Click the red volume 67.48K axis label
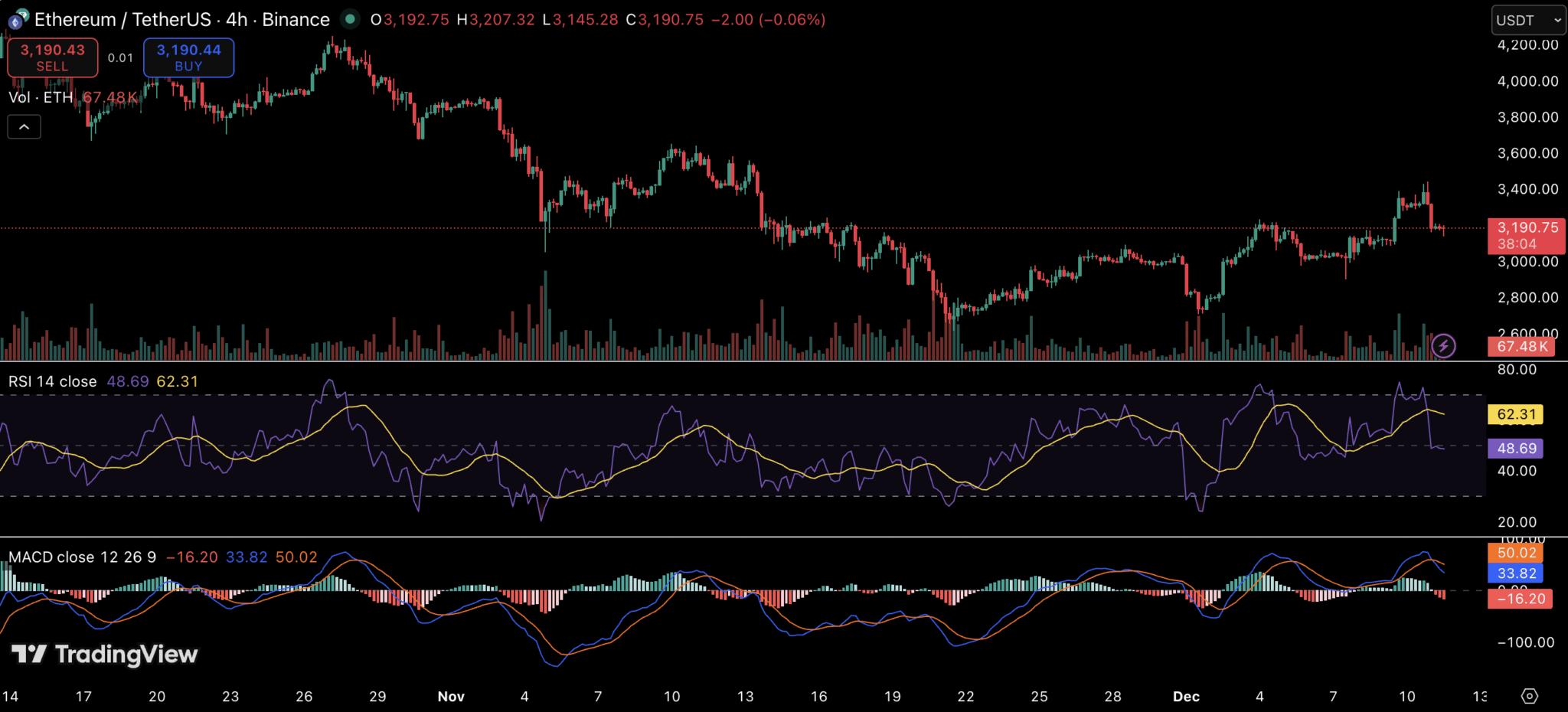The image size is (1568, 712). tap(1521, 347)
